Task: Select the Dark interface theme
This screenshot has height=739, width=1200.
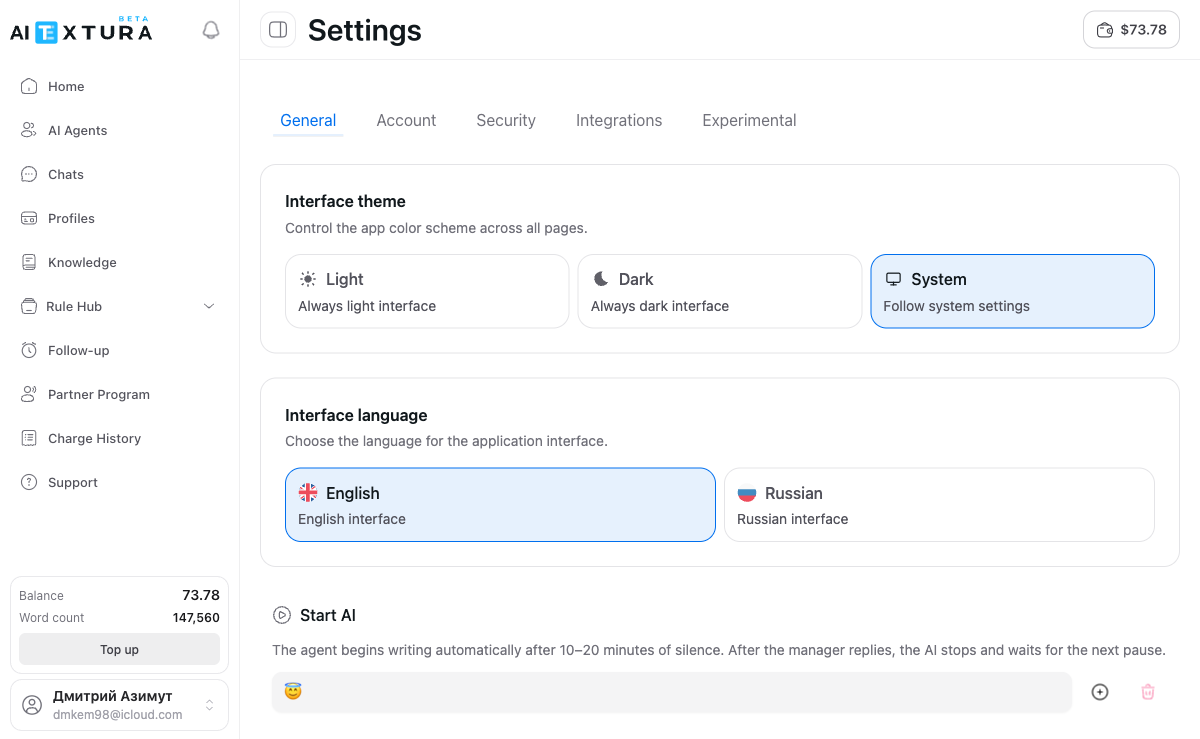Action: [x=719, y=291]
